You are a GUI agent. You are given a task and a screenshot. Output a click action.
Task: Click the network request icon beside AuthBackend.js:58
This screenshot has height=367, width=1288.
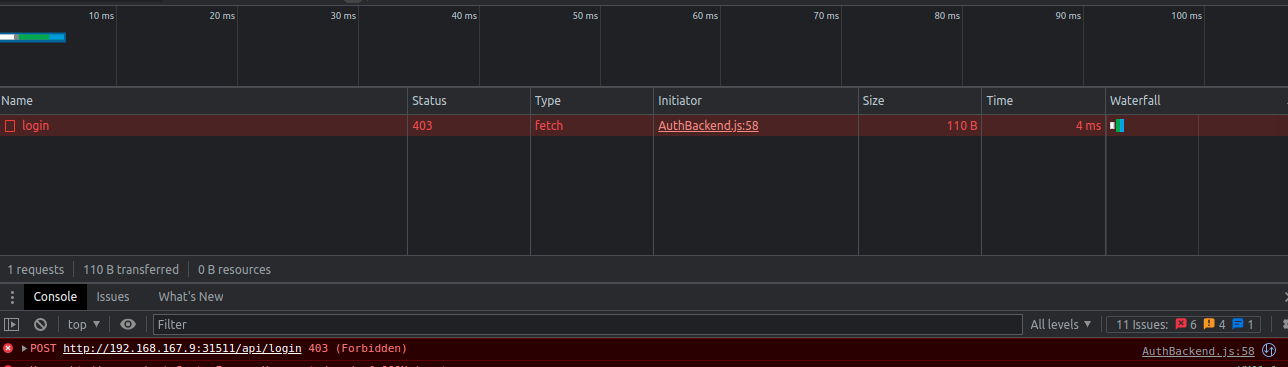coord(1269,350)
